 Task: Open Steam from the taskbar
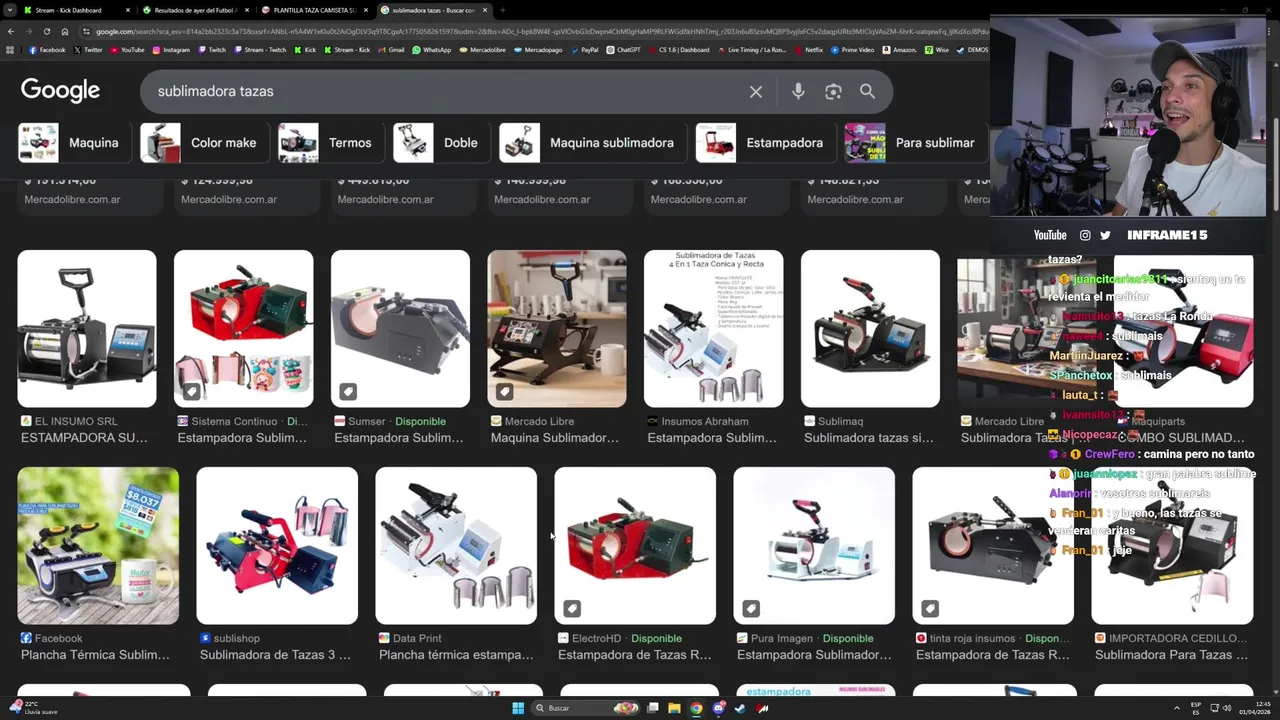(x=740, y=708)
